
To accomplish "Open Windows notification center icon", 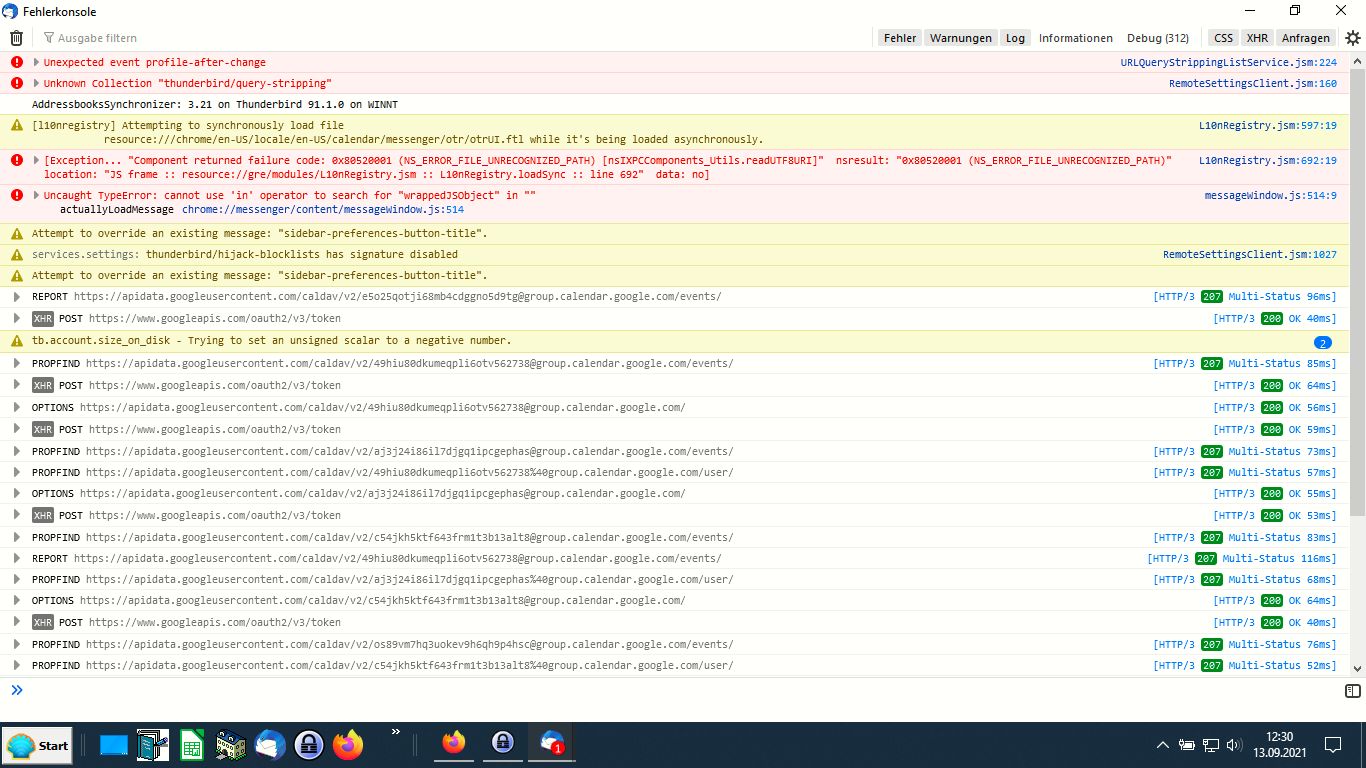I will click(1332, 745).
